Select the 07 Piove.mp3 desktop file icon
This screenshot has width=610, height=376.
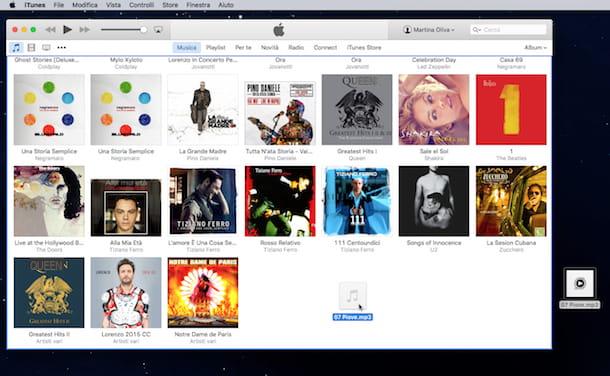coord(580,283)
